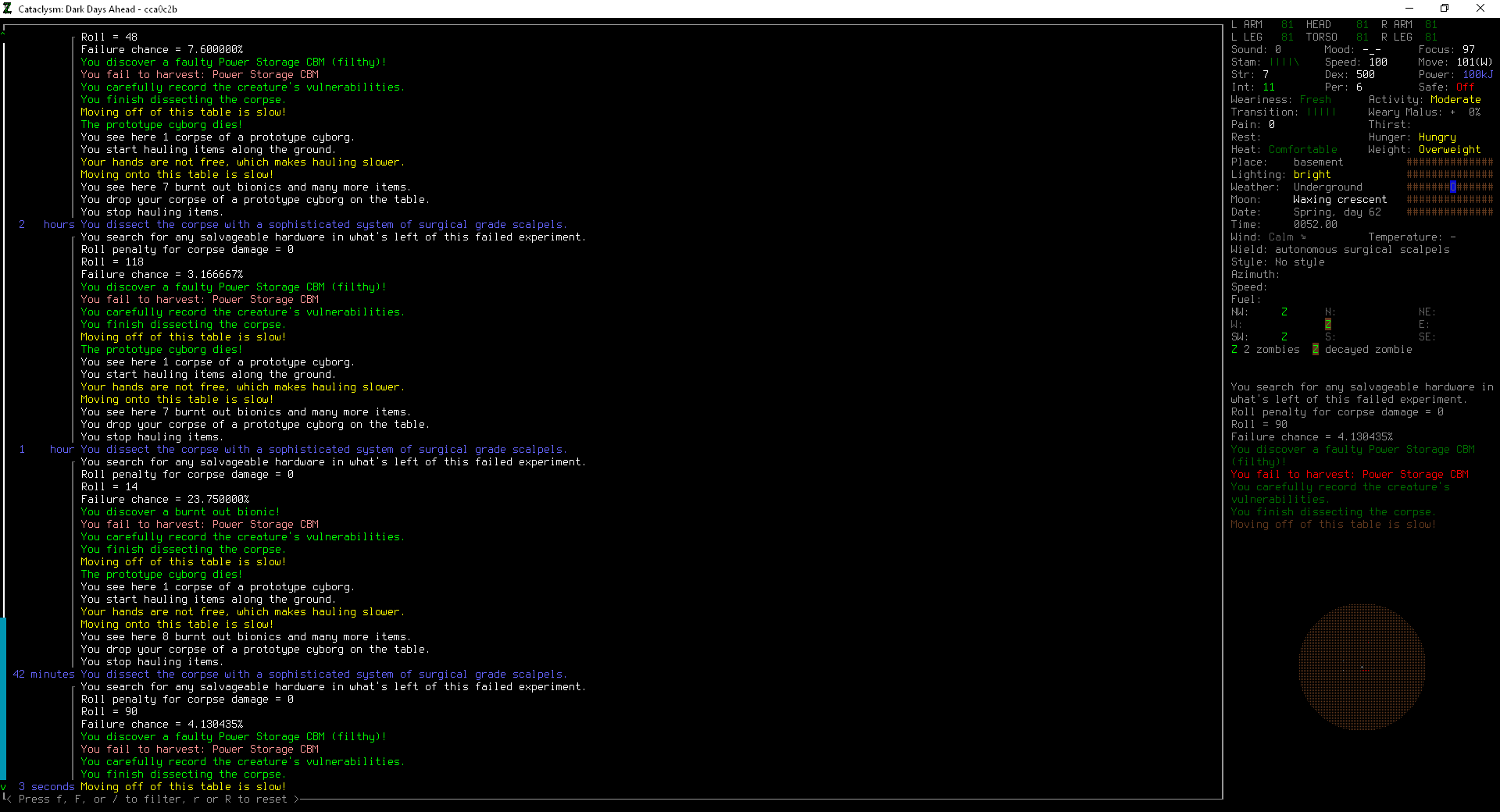Open the circular overmap in the lower right
Screen dimensions: 1500x812
pyautogui.click(x=1361, y=666)
